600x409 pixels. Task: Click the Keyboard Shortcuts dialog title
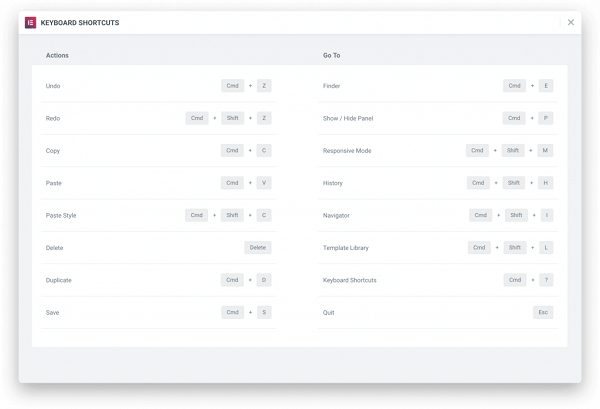(80, 23)
